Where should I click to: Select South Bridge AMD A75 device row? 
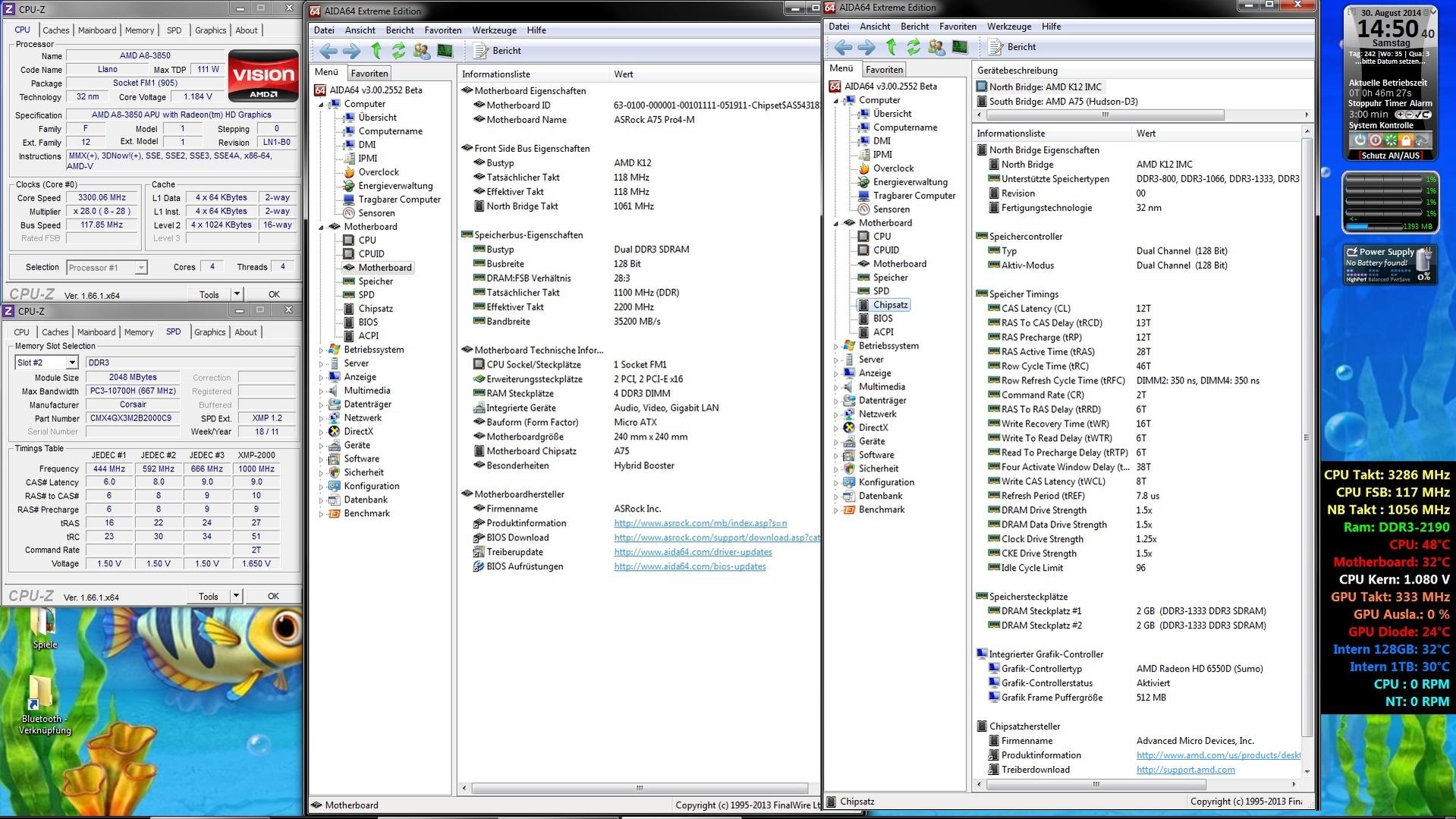pos(1057,102)
